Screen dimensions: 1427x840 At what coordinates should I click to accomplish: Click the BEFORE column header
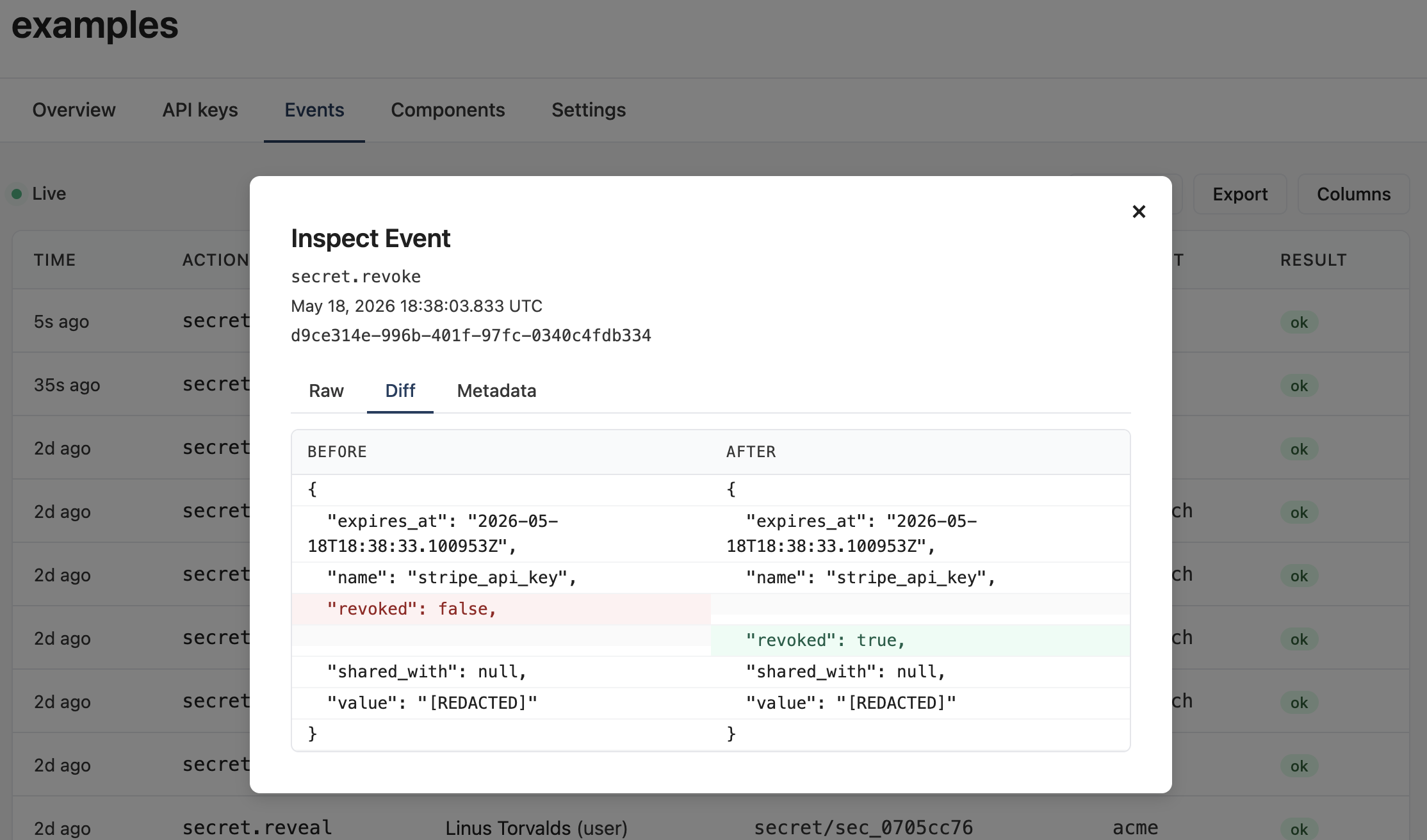tap(337, 452)
